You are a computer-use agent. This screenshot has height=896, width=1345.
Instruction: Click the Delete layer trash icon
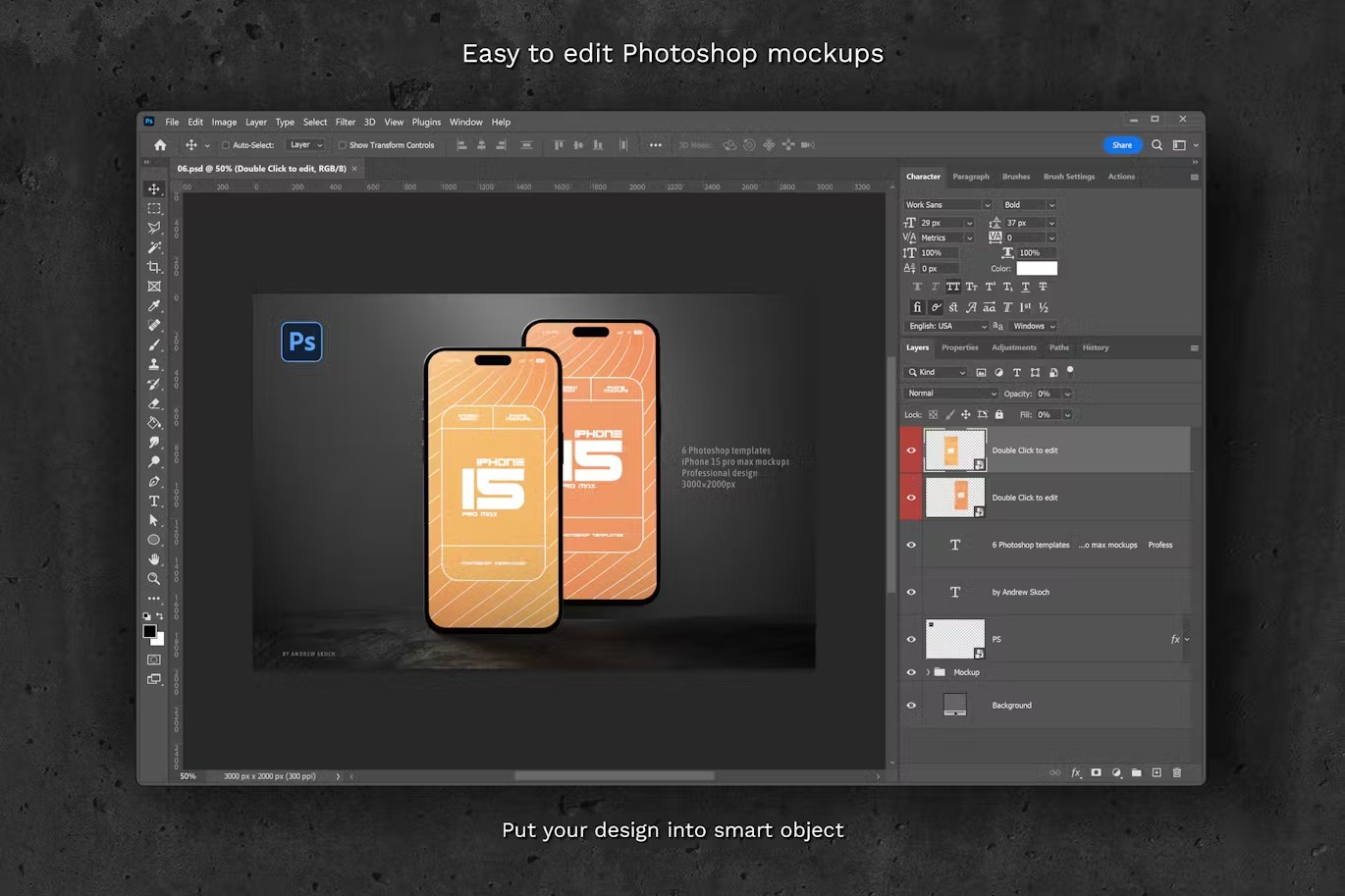1176,772
